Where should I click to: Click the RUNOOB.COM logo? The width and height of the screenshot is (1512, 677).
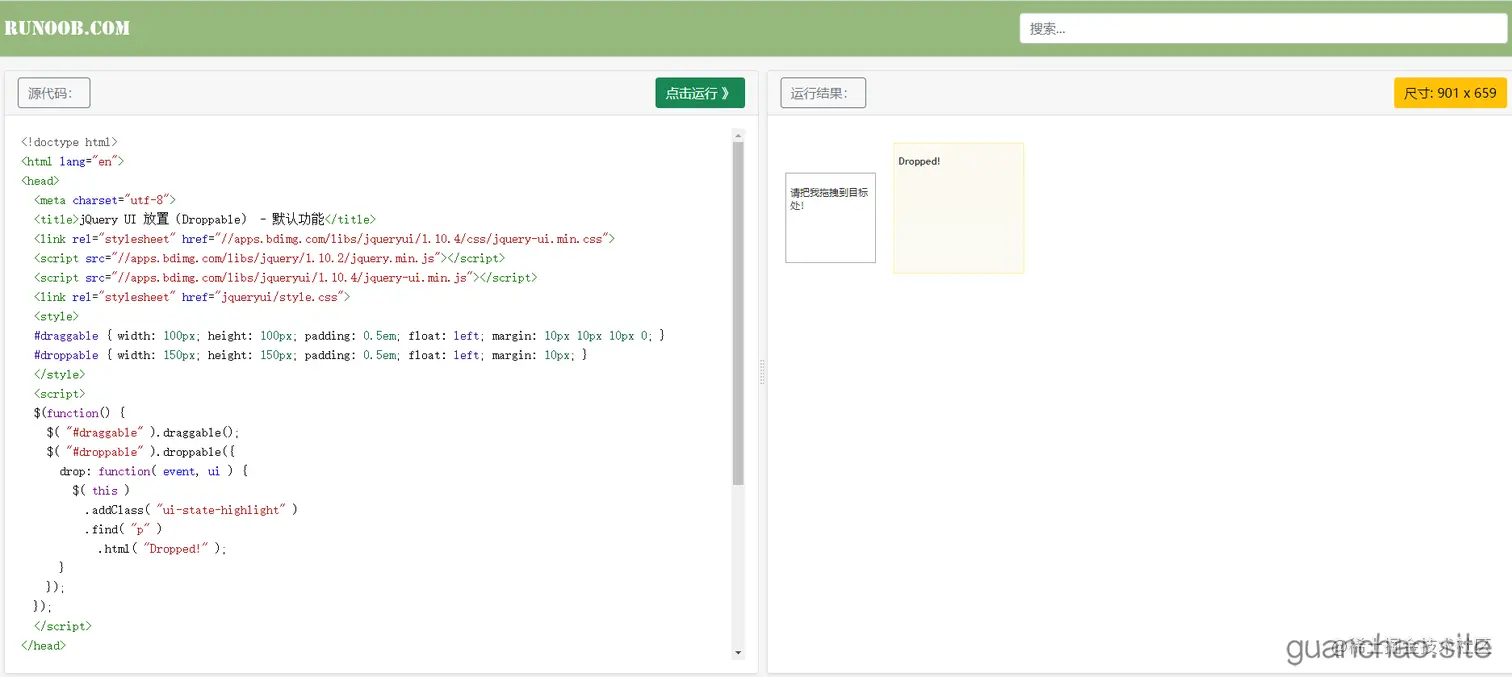tap(67, 28)
